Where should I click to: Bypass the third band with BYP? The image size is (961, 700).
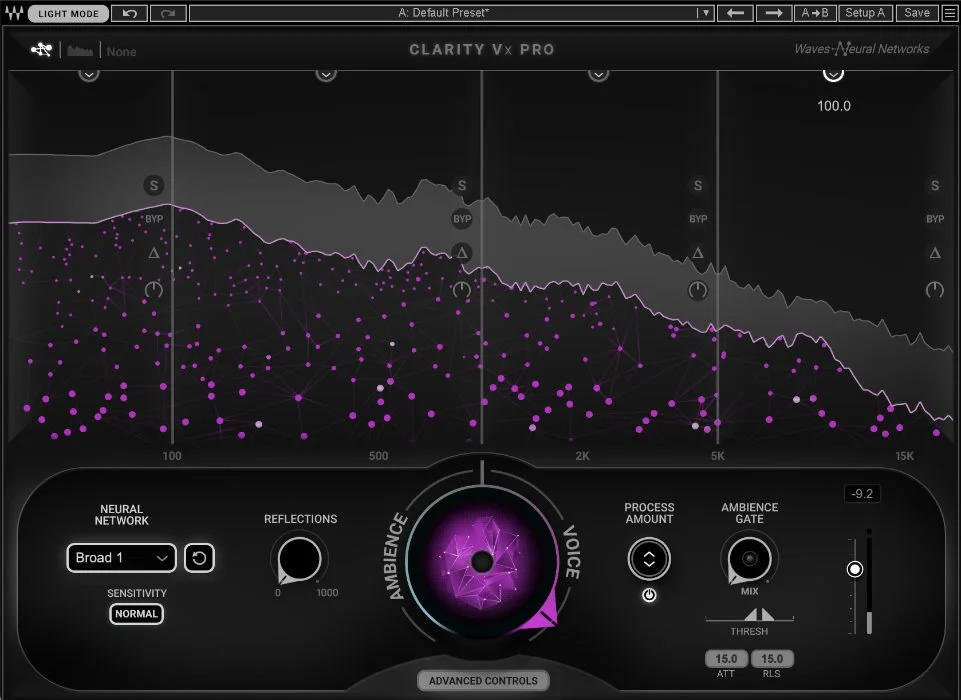click(698, 219)
